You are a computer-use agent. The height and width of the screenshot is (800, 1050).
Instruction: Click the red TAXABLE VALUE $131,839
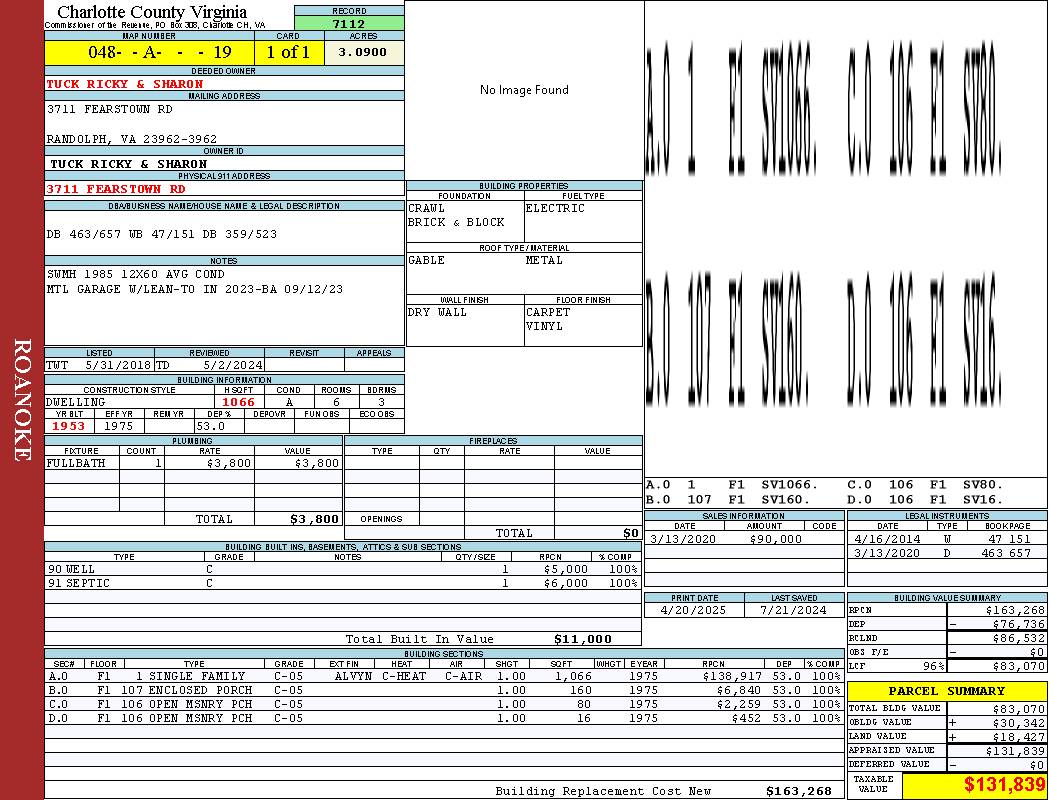(1004, 785)
